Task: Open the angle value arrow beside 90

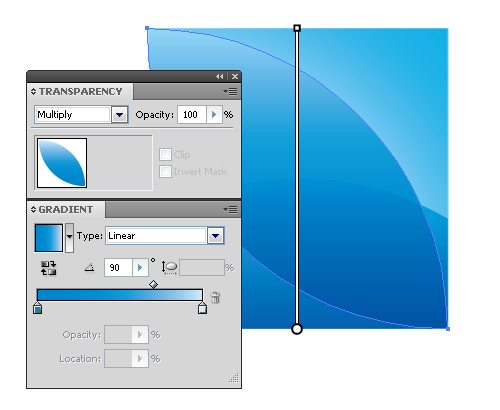Action: (x=140, y=267)
